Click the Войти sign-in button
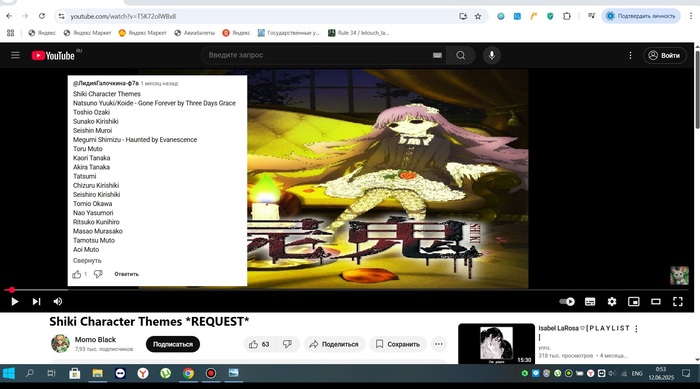This screenshot has width=700, height=389. 664,55
